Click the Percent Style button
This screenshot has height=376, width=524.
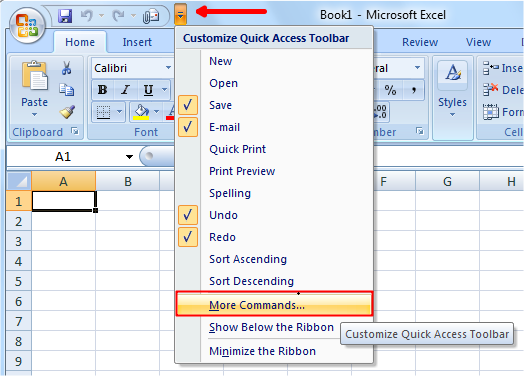click(x=390, y=90)
